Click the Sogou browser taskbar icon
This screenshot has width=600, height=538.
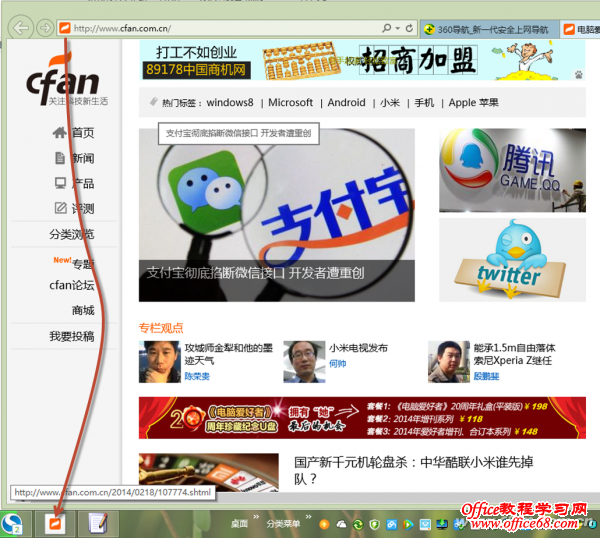coord(11,523)
